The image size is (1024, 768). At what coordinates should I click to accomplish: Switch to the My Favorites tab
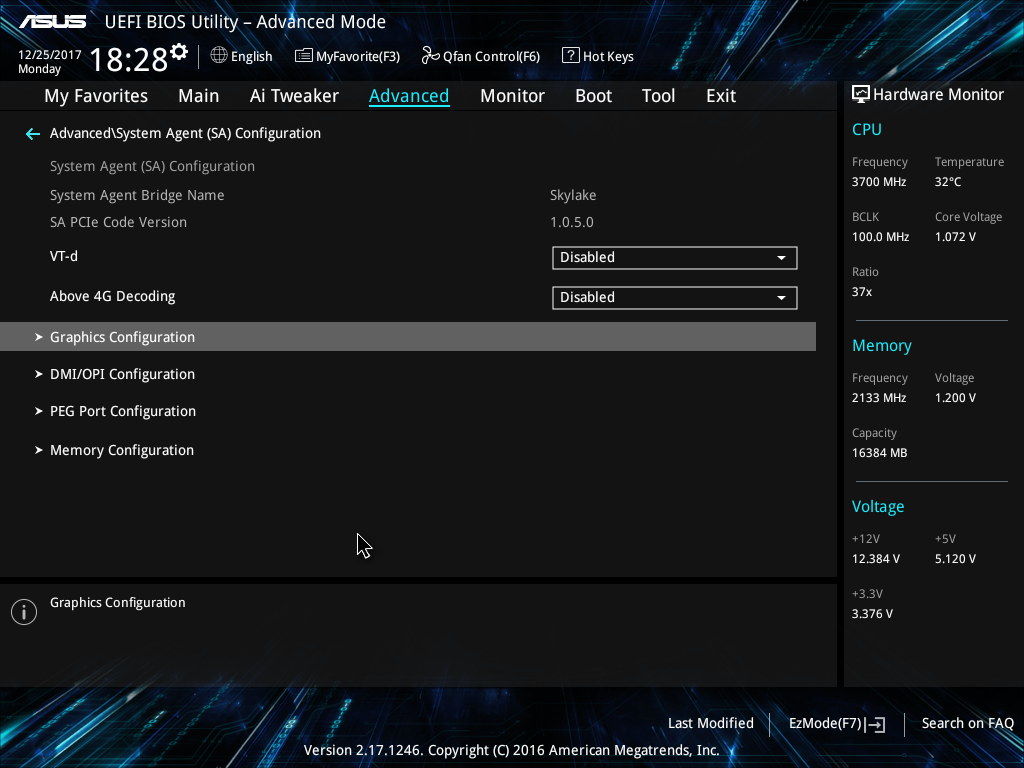click(96, 96)
